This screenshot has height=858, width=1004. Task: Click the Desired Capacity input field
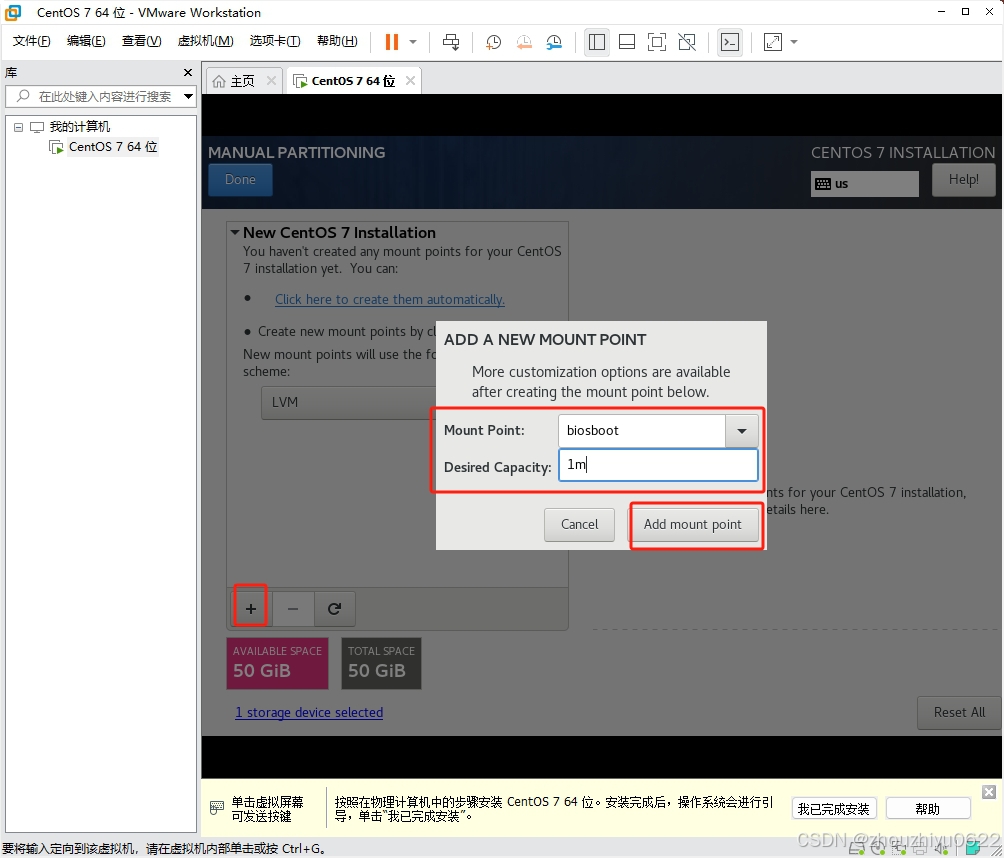[658, 465]
